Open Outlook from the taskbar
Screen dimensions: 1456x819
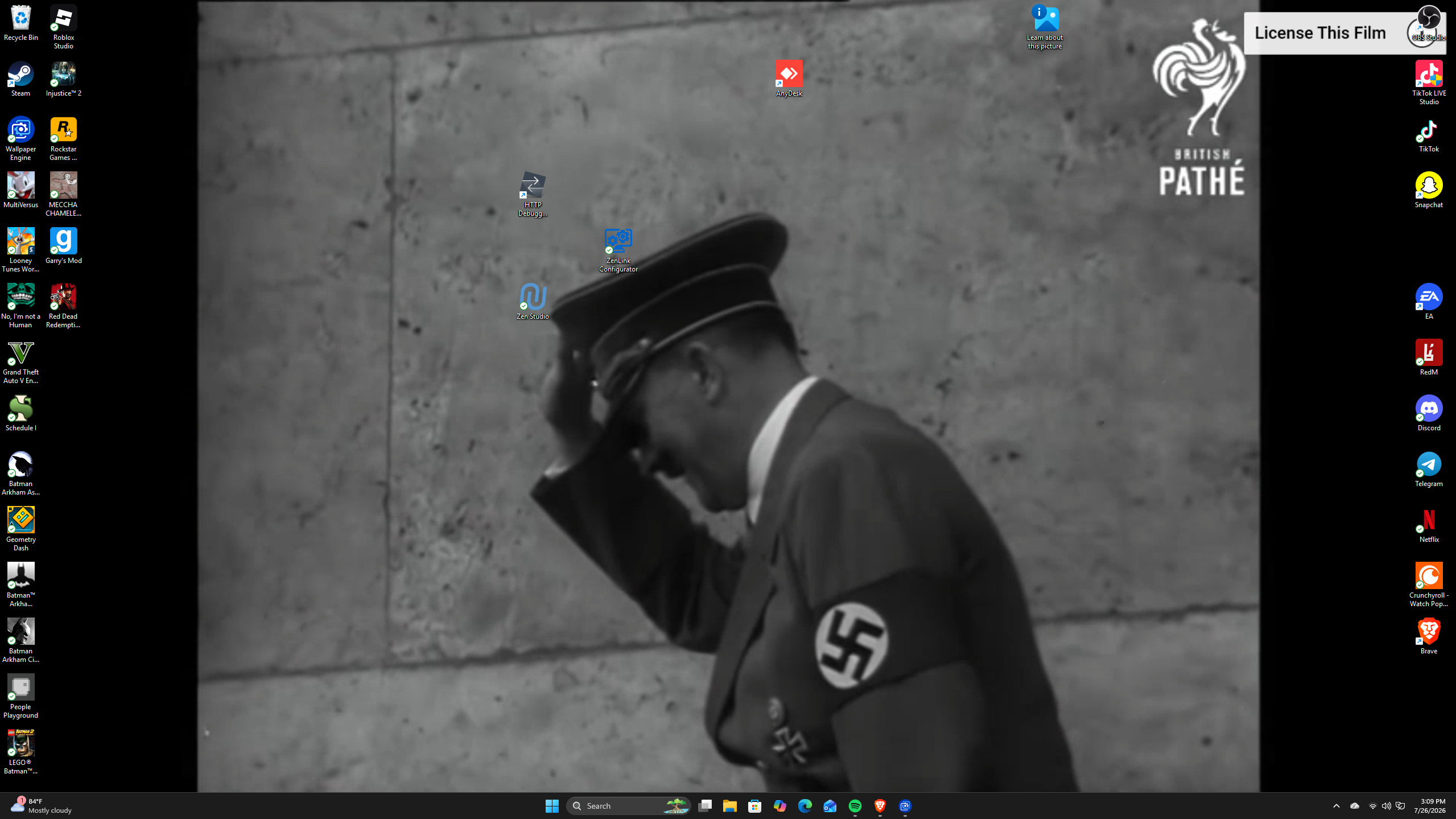tap(830, 806)
